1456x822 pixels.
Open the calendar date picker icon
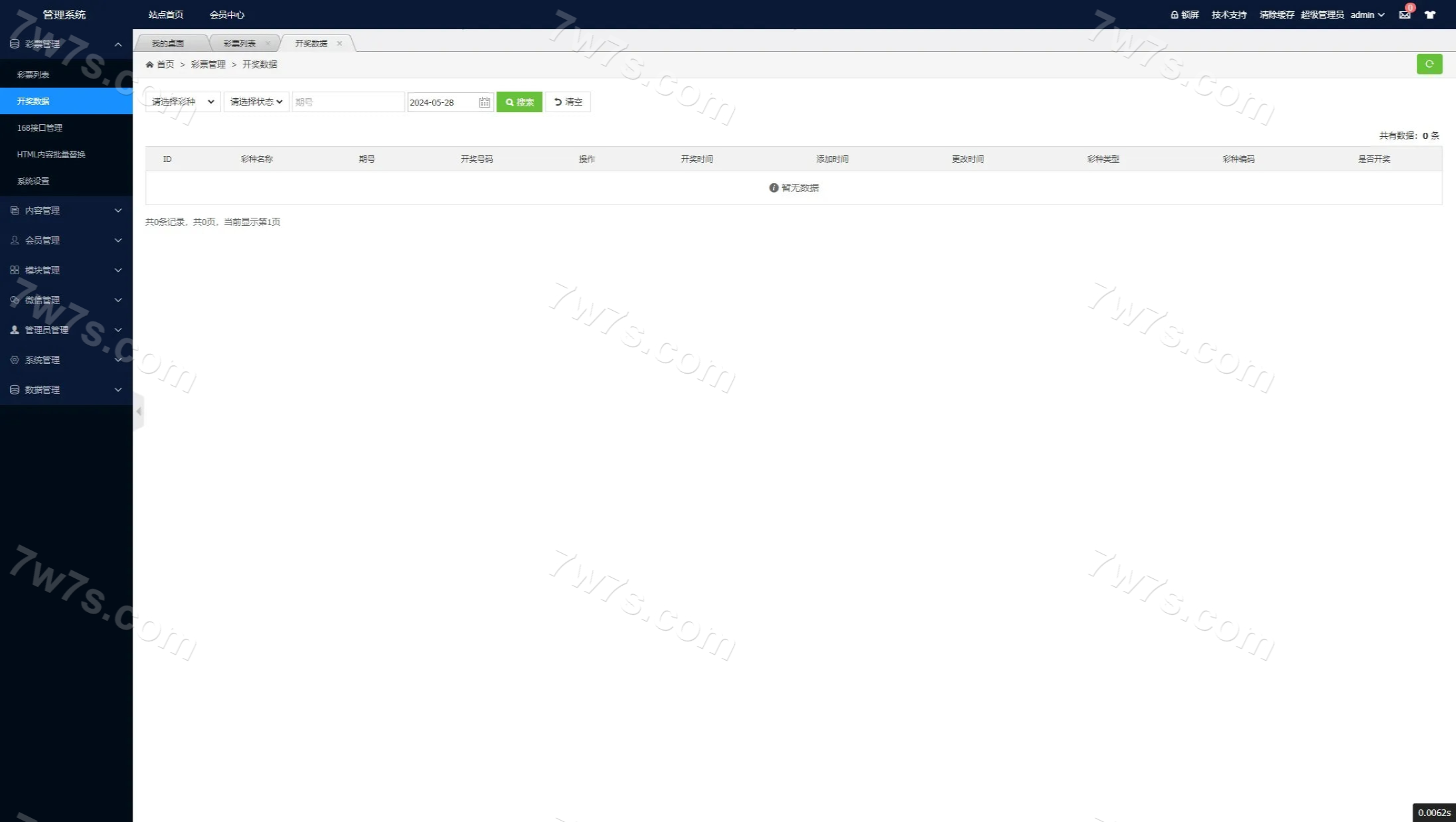[x=484, y=102]
